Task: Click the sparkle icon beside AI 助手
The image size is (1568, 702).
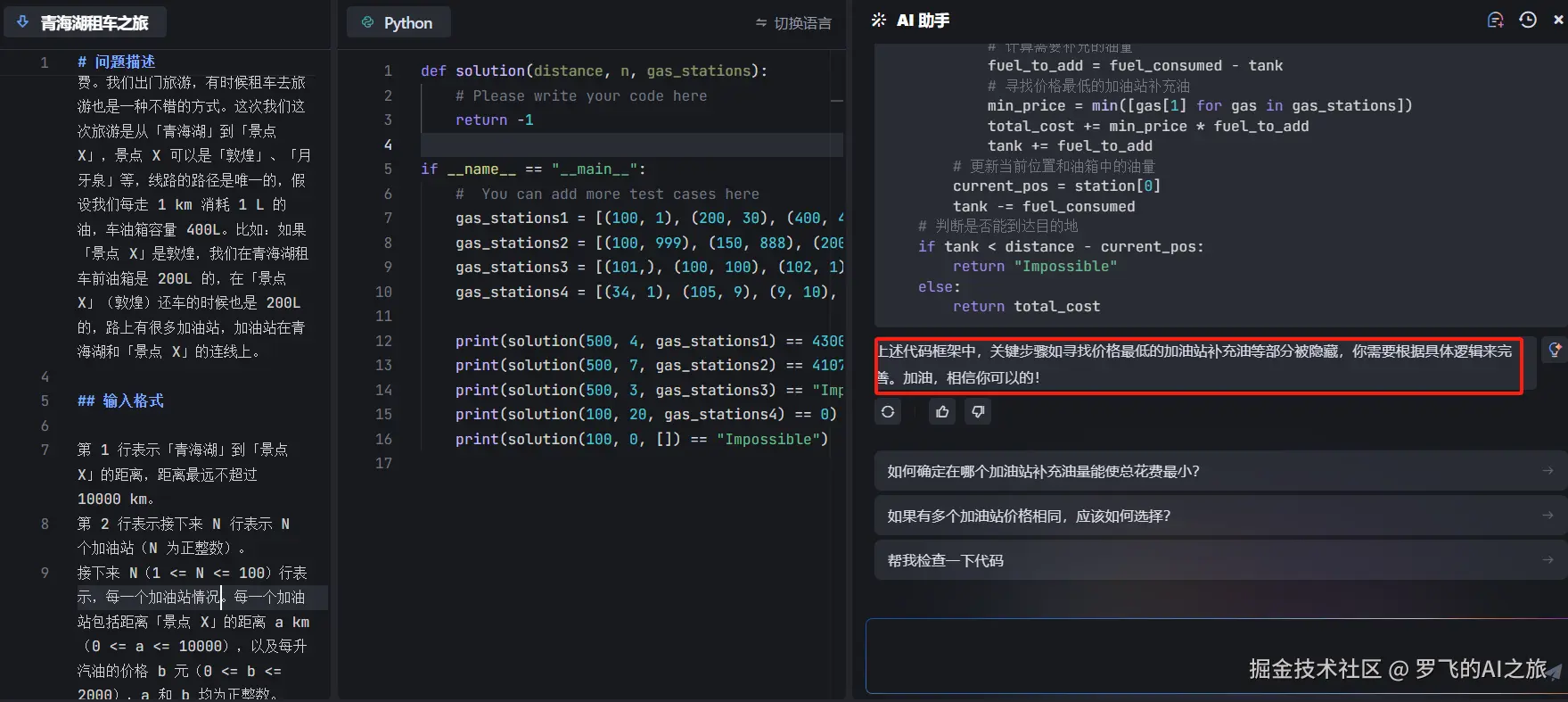Action: 879,21
